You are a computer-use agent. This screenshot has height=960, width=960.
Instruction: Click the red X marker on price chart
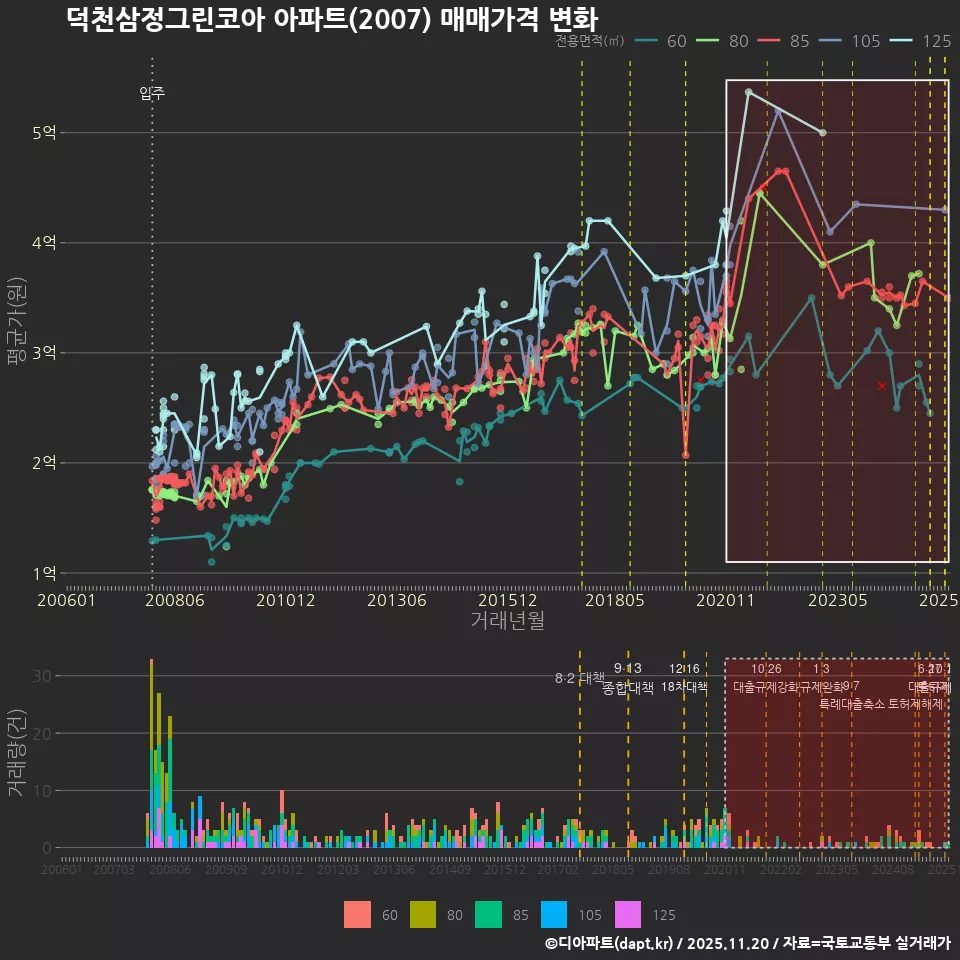coord(881,386)
